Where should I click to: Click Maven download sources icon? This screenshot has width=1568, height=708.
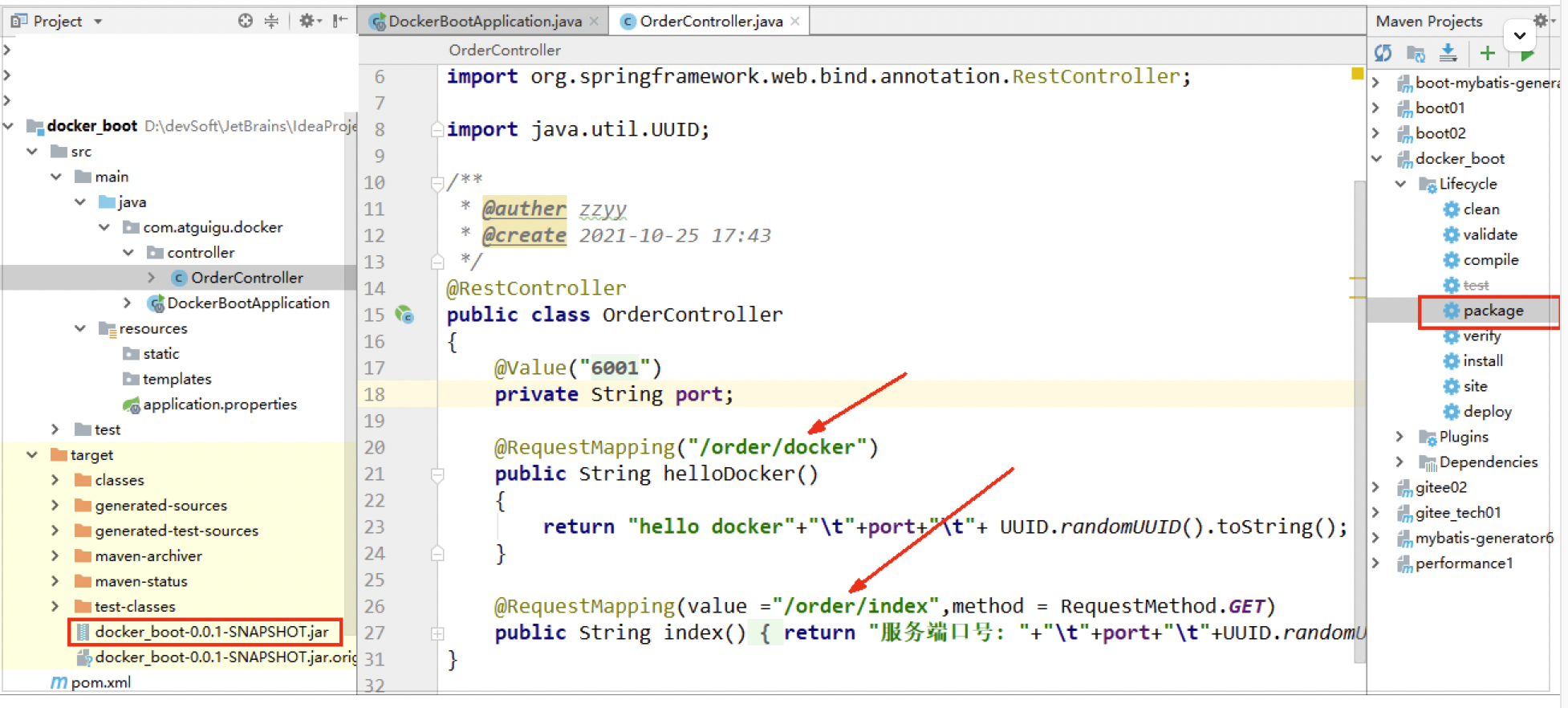point(1448,53)
